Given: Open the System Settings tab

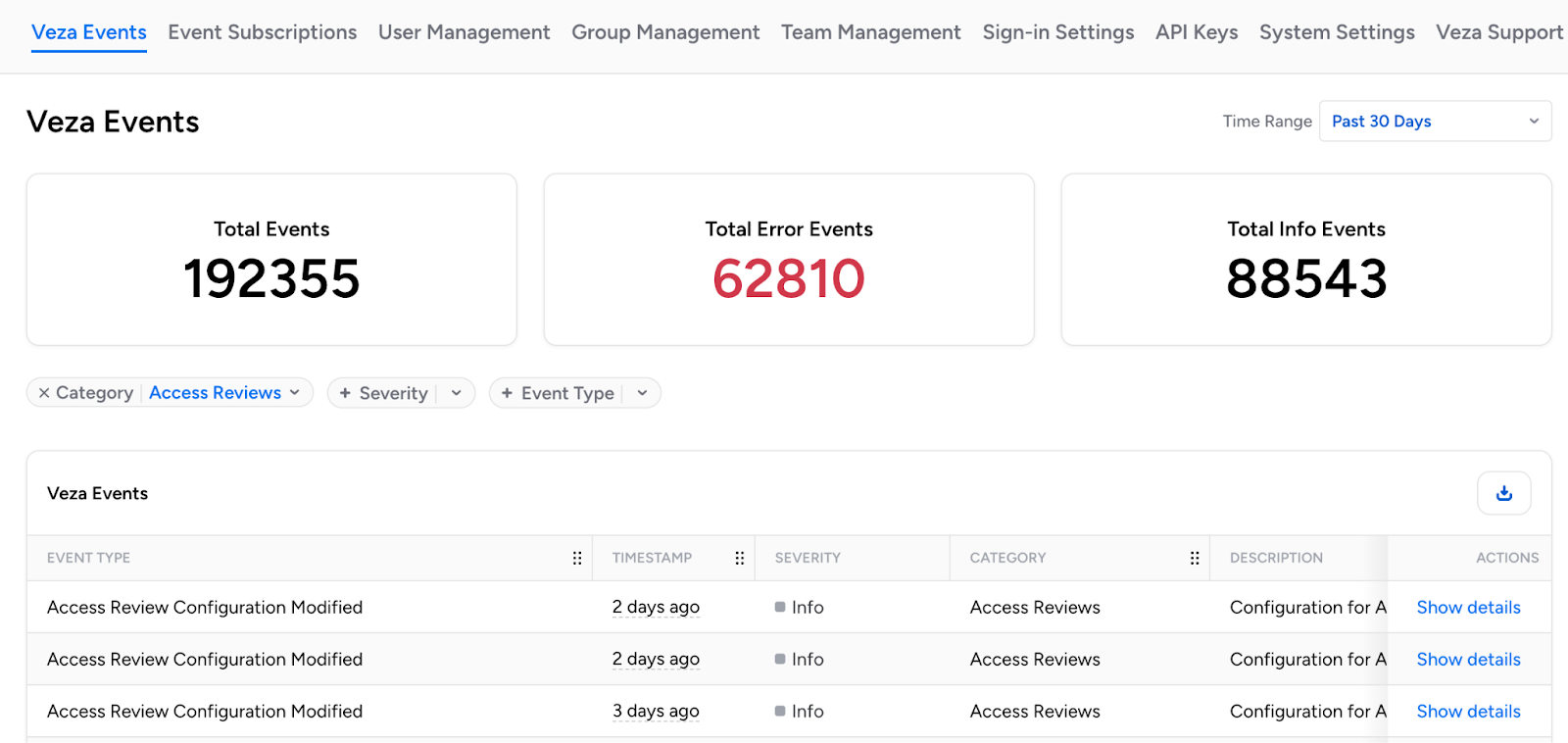Looking at the screenshot, I should click(1337, 32).
